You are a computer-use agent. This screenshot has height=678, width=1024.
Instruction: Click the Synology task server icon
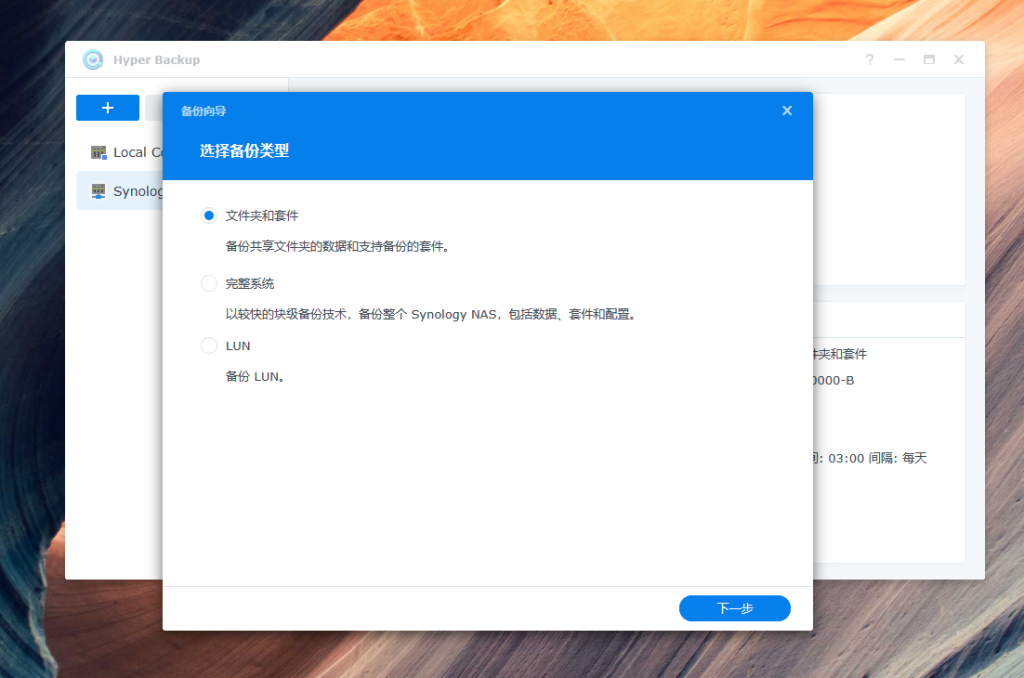pos(99,191)
